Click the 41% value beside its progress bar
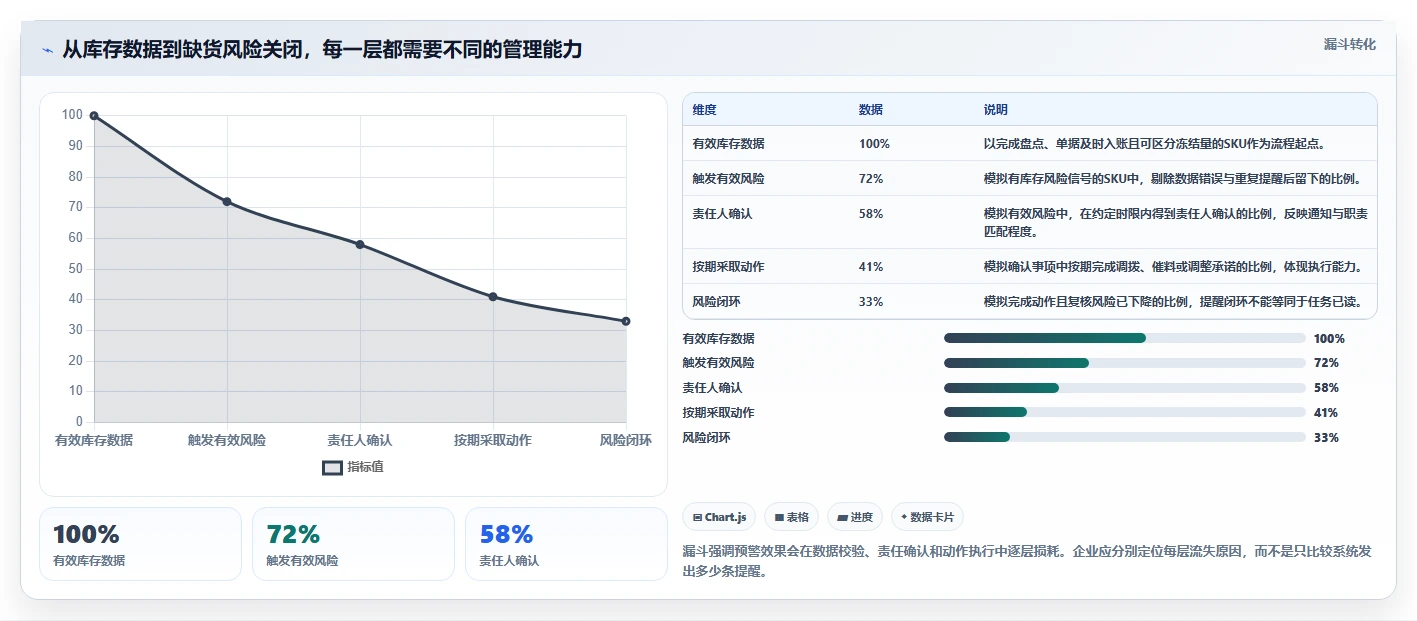 (x=1326, y=412)
